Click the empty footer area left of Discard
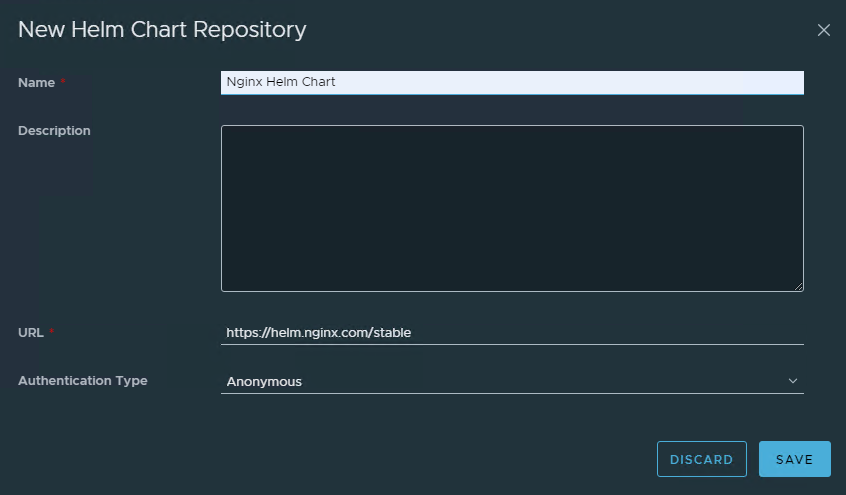 [330, 459]
